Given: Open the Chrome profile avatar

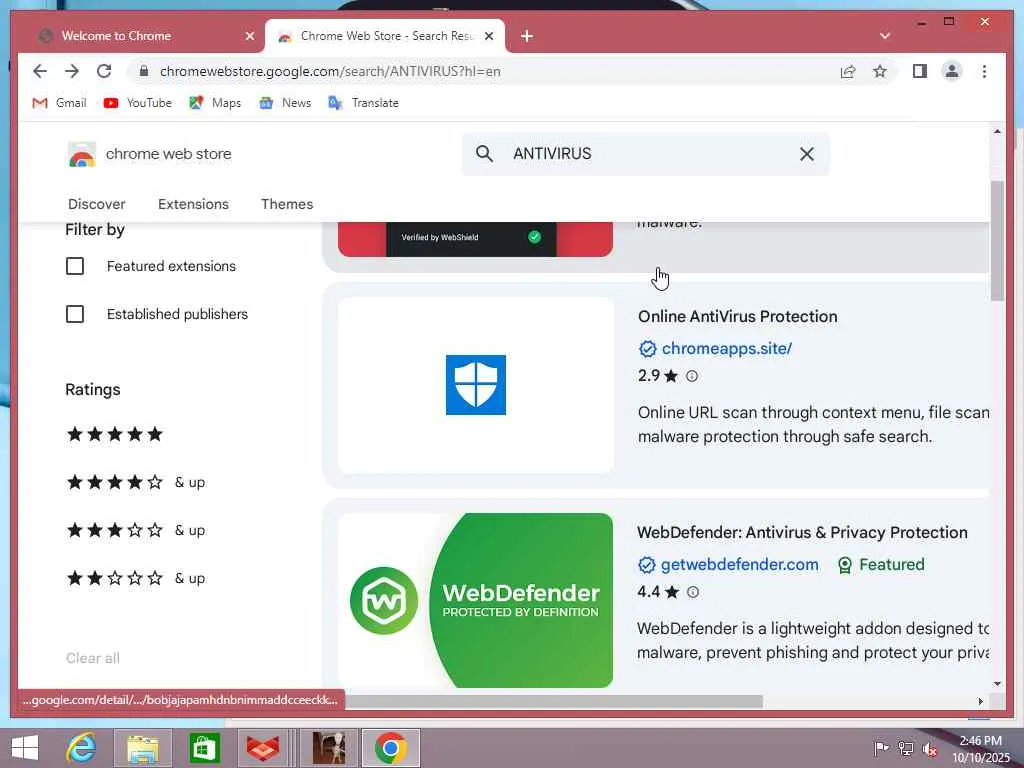Looking at the screenshot, I should point(952,71).
